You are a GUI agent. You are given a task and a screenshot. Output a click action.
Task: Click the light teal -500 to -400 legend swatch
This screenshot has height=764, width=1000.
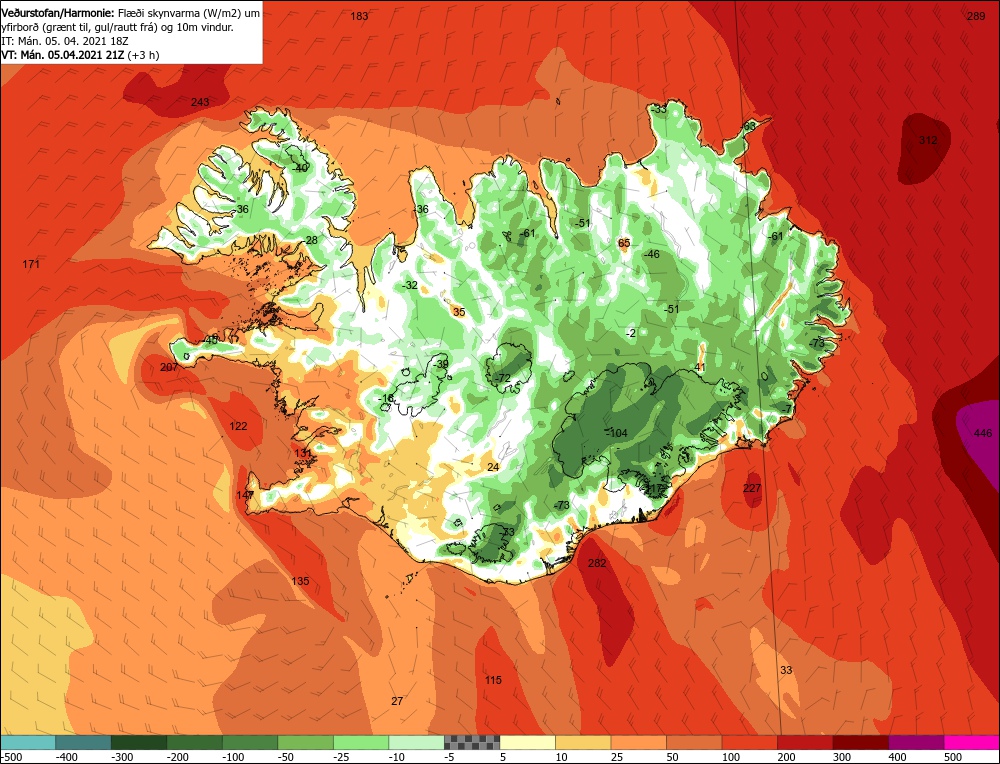click(x=28, y=742)
